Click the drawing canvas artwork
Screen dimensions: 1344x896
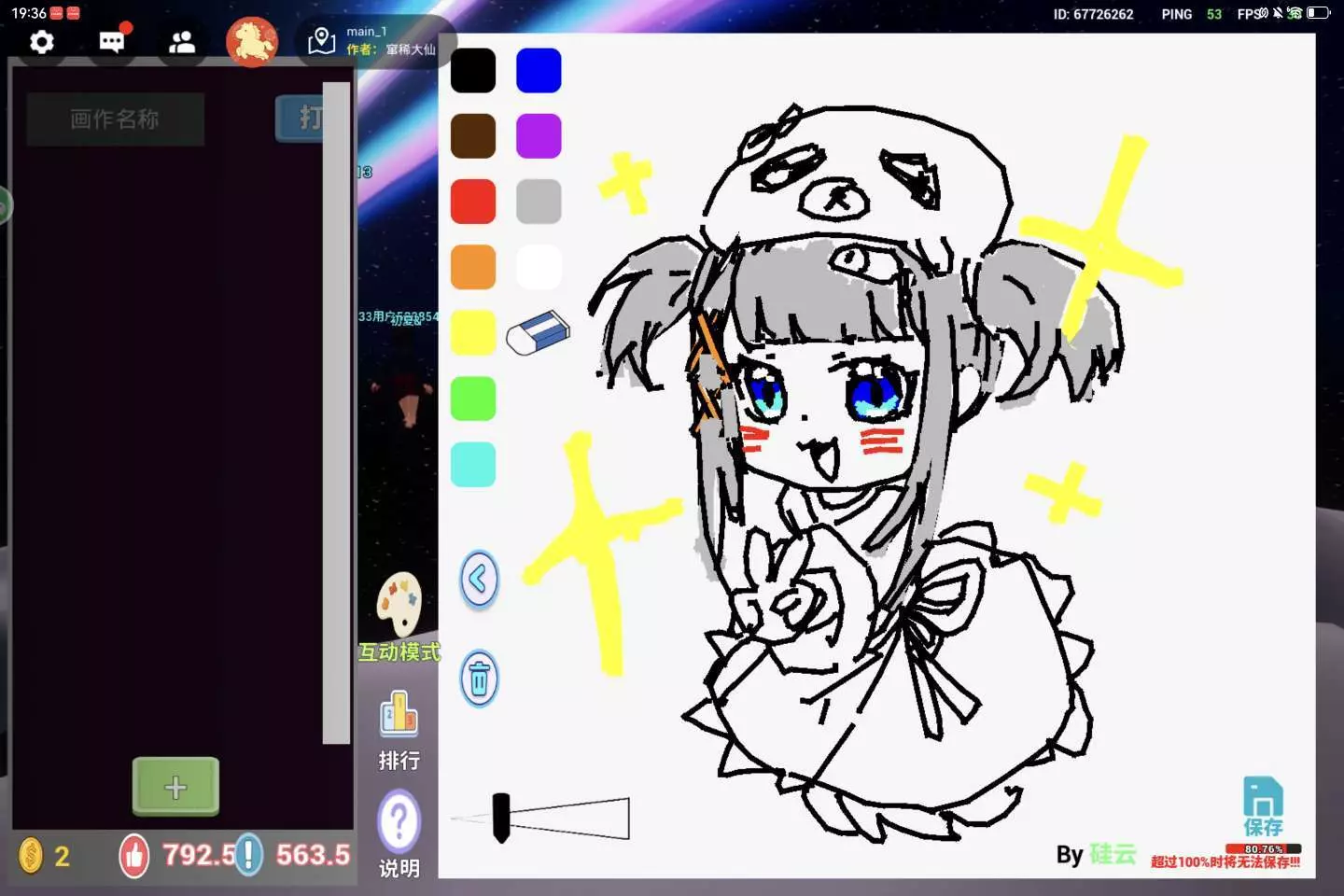[877, 457]
